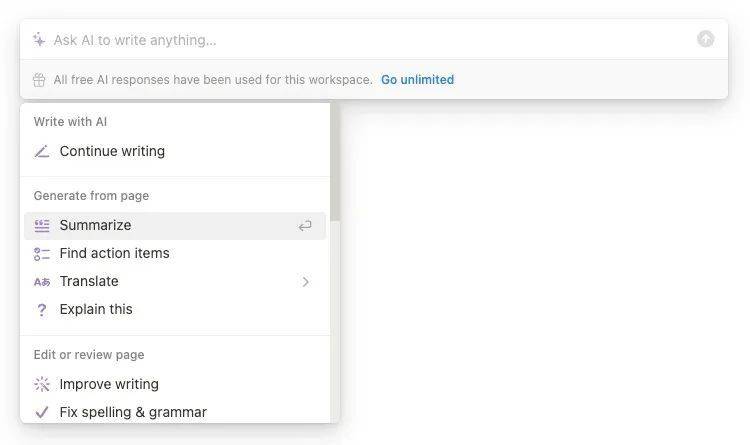This screenshot has width=750, height=445.
Task: Select Summarize in the AI menu
Action: tap(95, 226)
